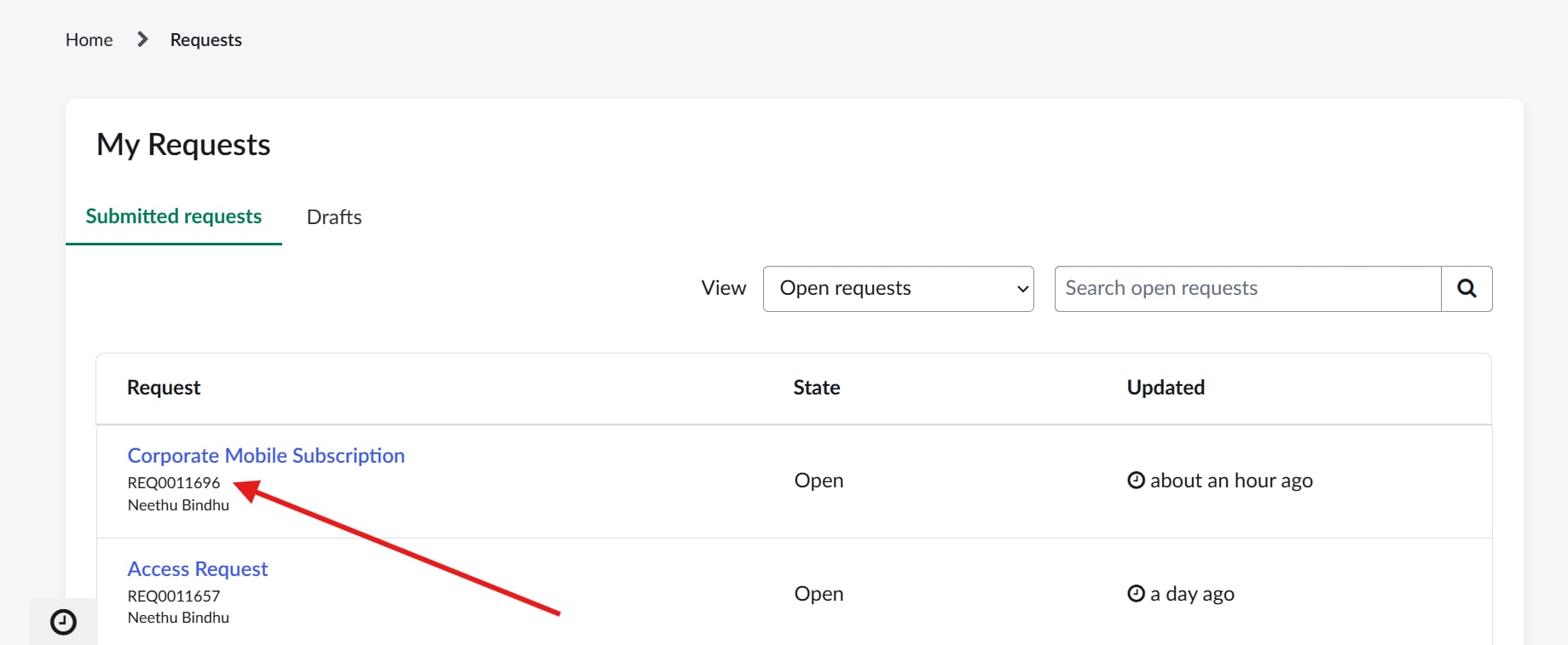Click the clock icon beside 'about an hour ago'
This screenshot has height=645, width=1568.
[1135, 480]
